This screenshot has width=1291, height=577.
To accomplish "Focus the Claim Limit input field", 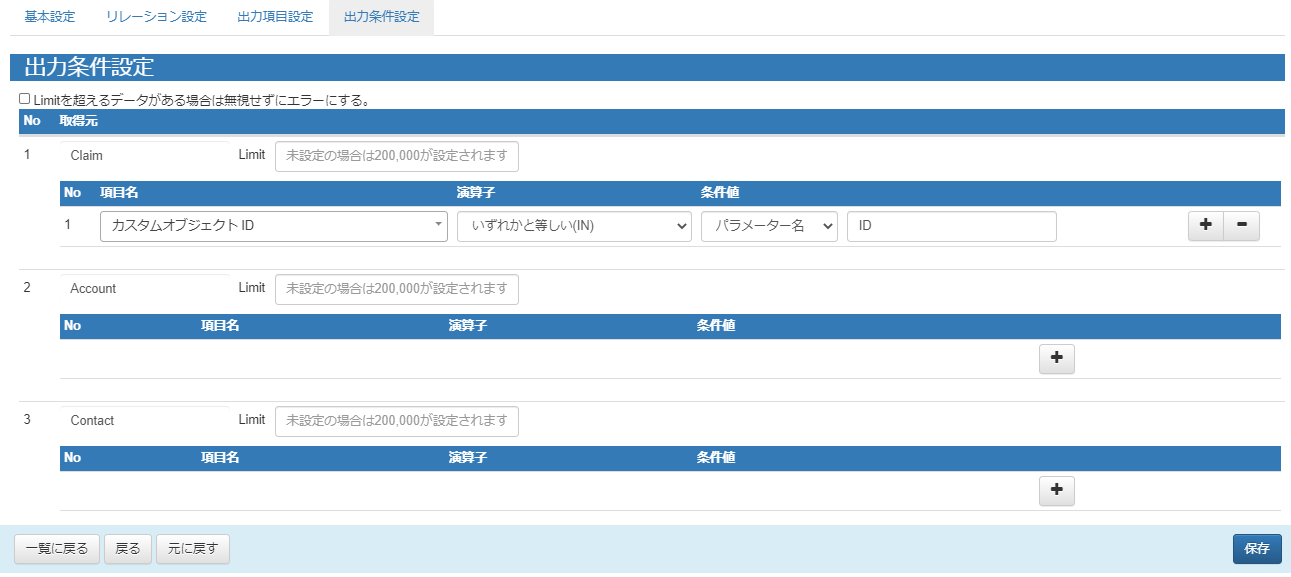I will pos(397,156).
